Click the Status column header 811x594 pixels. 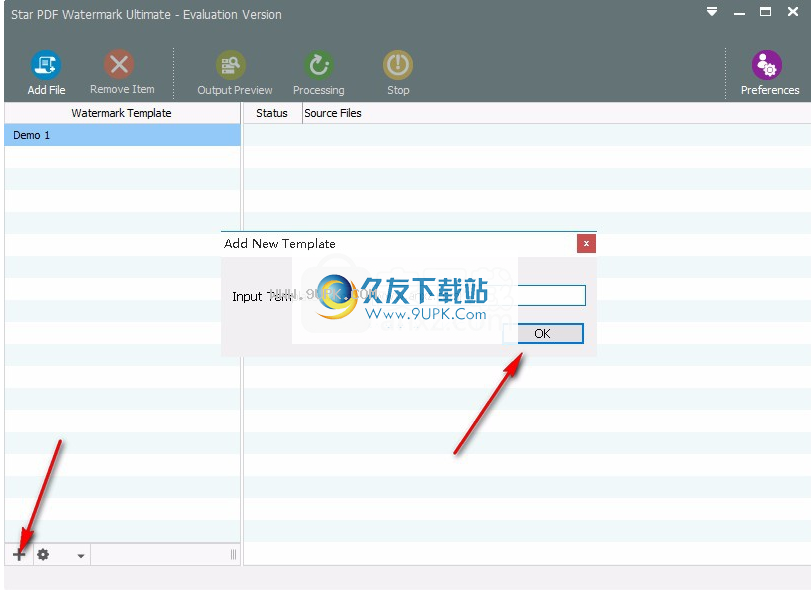[x=272, y=113]
